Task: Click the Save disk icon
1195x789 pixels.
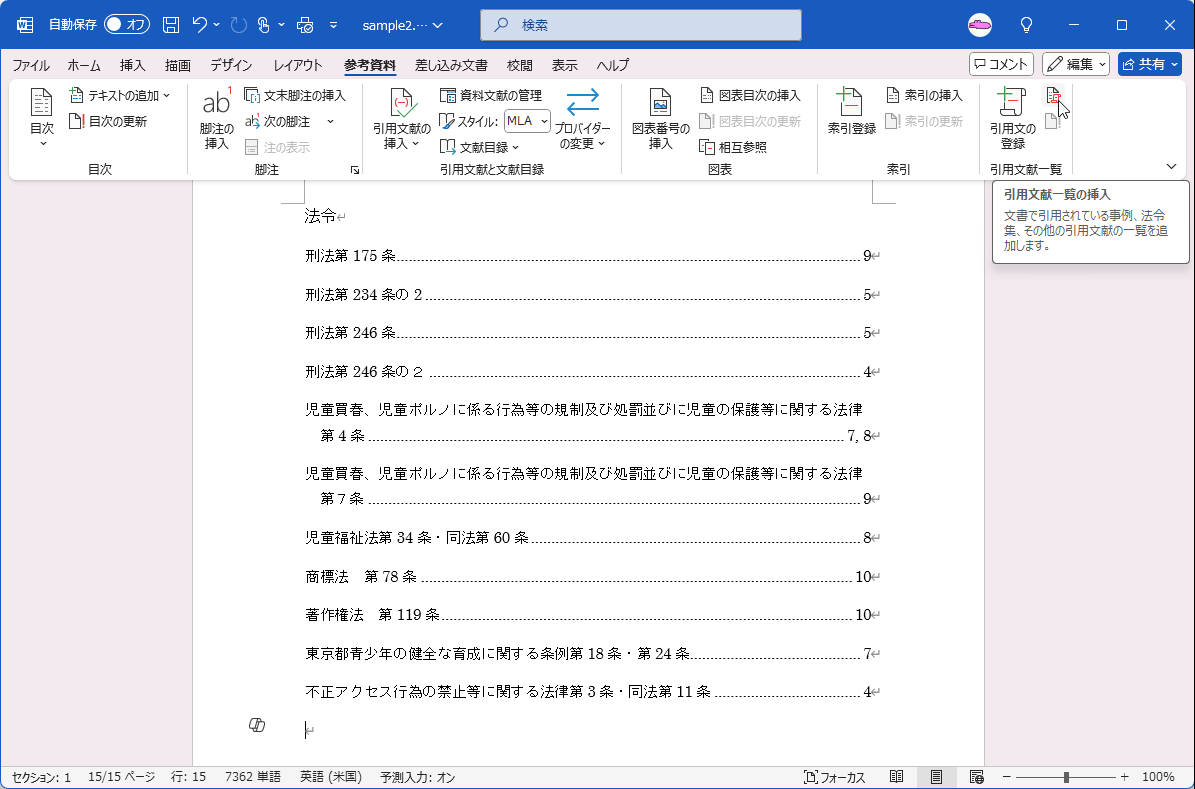Action: [x=171, y=25]
